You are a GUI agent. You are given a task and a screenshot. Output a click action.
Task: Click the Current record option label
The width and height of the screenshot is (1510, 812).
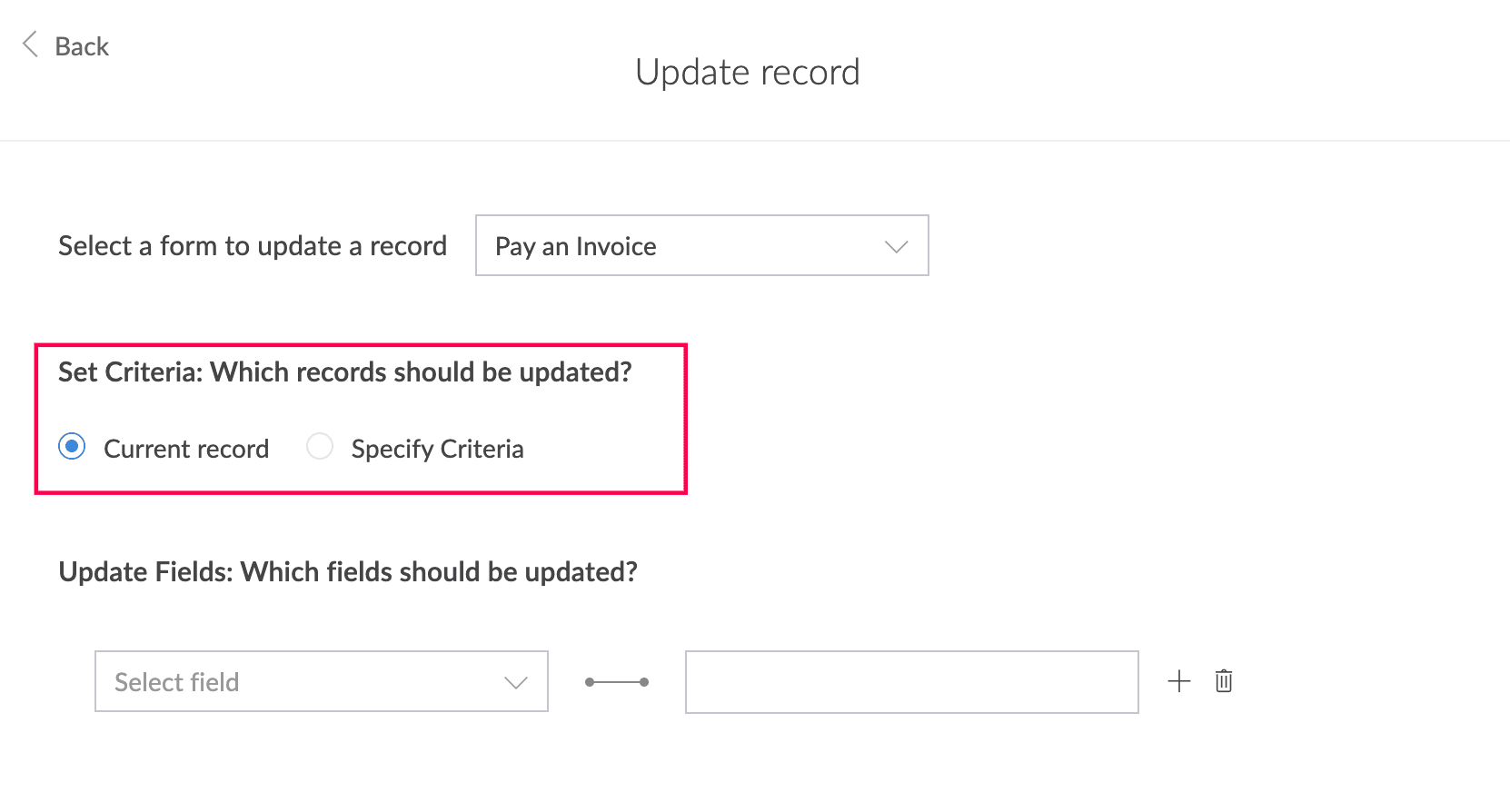click(186, 449)
